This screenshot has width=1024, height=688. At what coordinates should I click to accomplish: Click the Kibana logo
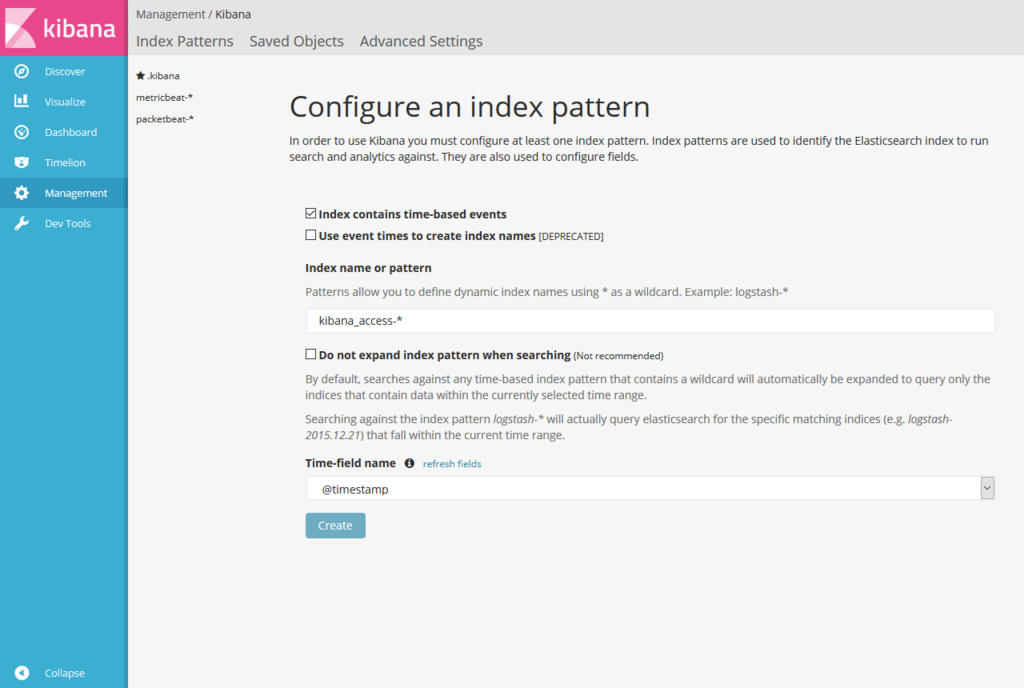click(63, 27)
